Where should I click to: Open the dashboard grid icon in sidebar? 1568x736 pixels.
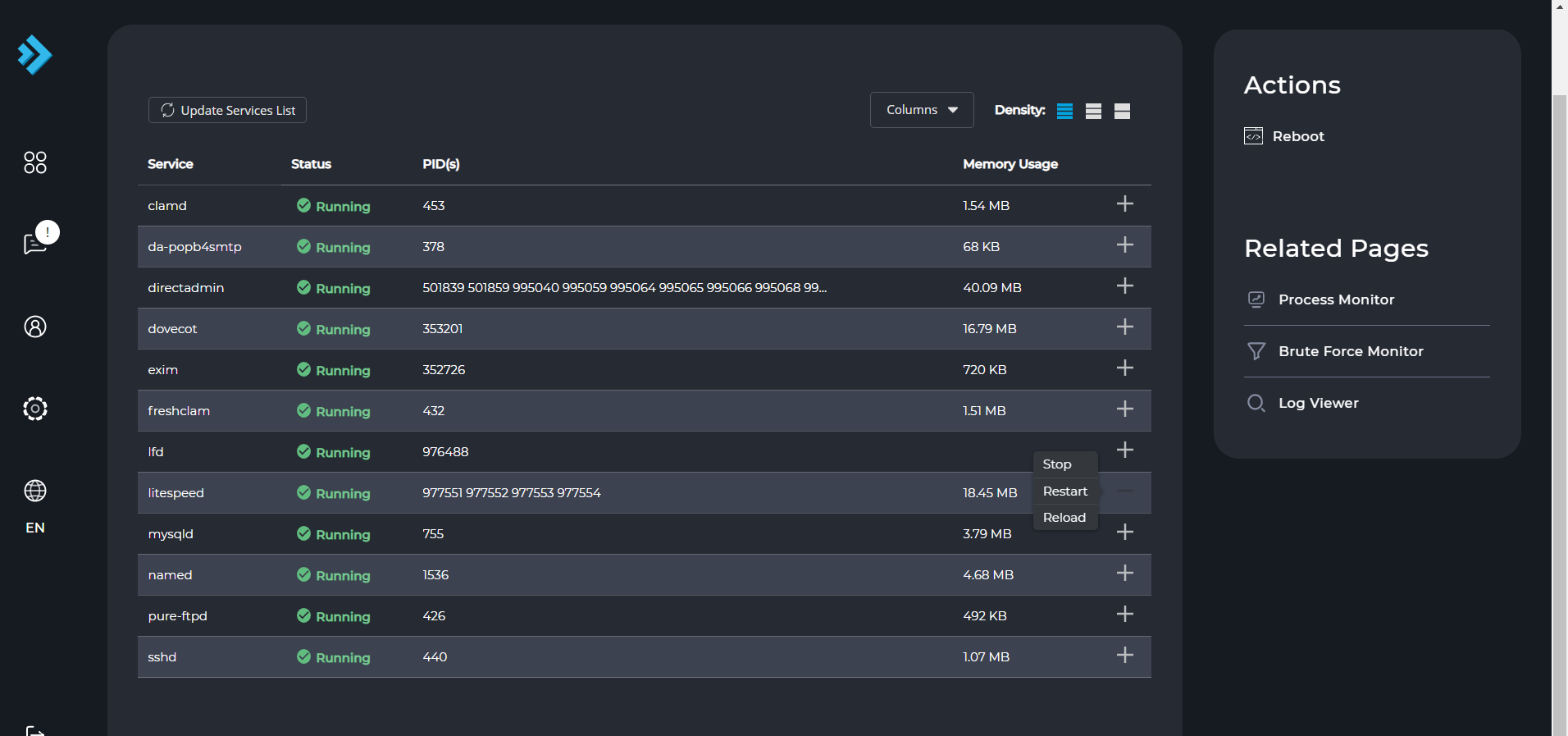[35, 162]
